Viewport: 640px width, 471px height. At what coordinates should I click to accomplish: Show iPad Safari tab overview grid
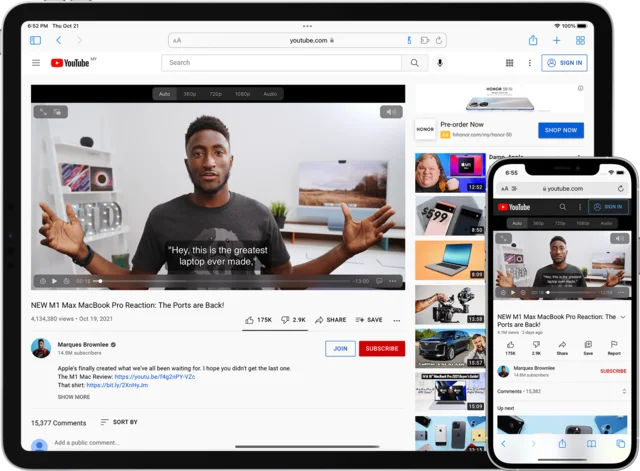coord(580,40)
